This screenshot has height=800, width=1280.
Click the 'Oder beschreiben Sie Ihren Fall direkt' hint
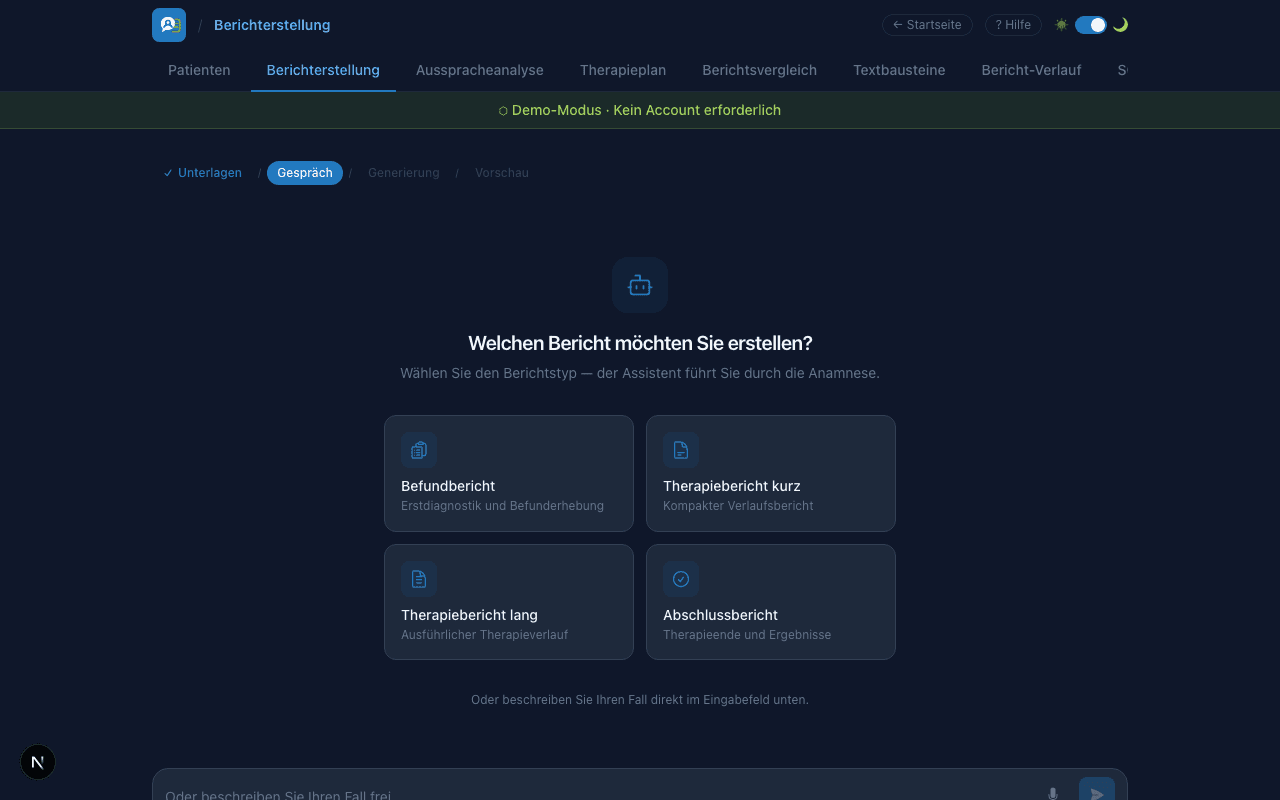(640, 700)
